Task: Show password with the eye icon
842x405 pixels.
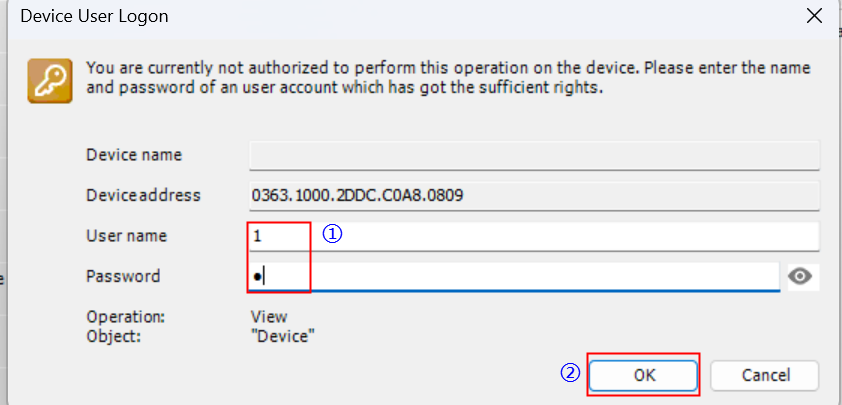Action: tap(800, 277)
